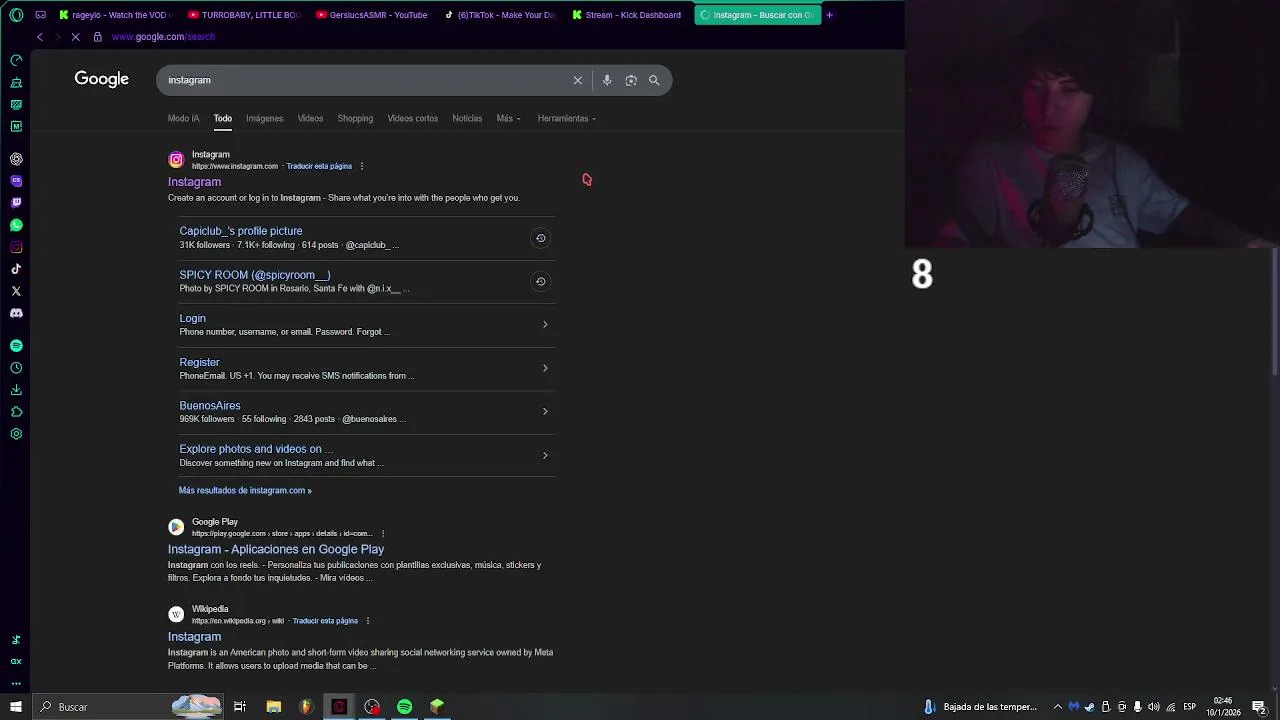
Task: Switch to Modo IA search tab
Action: (184, 118)
